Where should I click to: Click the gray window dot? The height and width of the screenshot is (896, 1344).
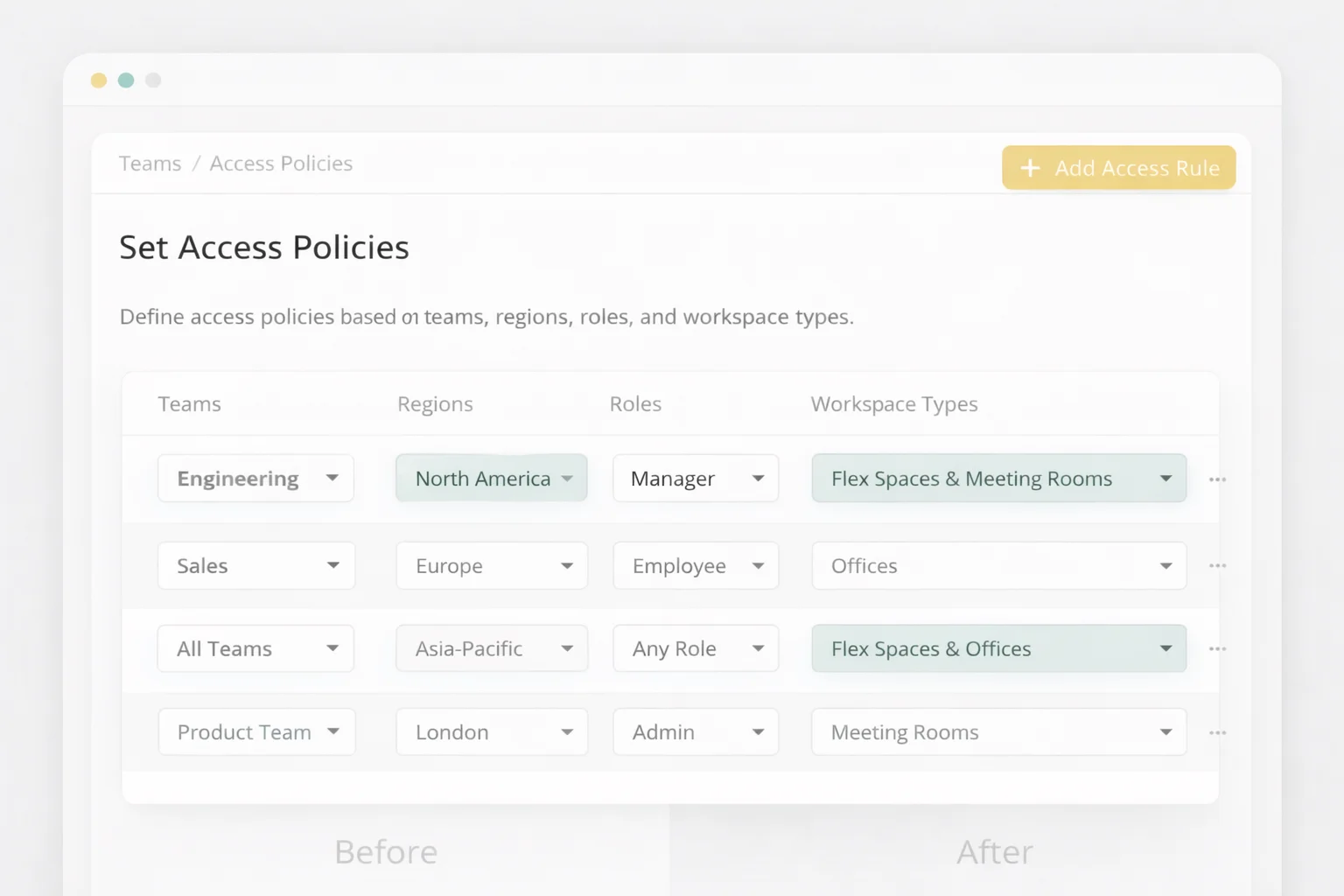coord(153,80)
